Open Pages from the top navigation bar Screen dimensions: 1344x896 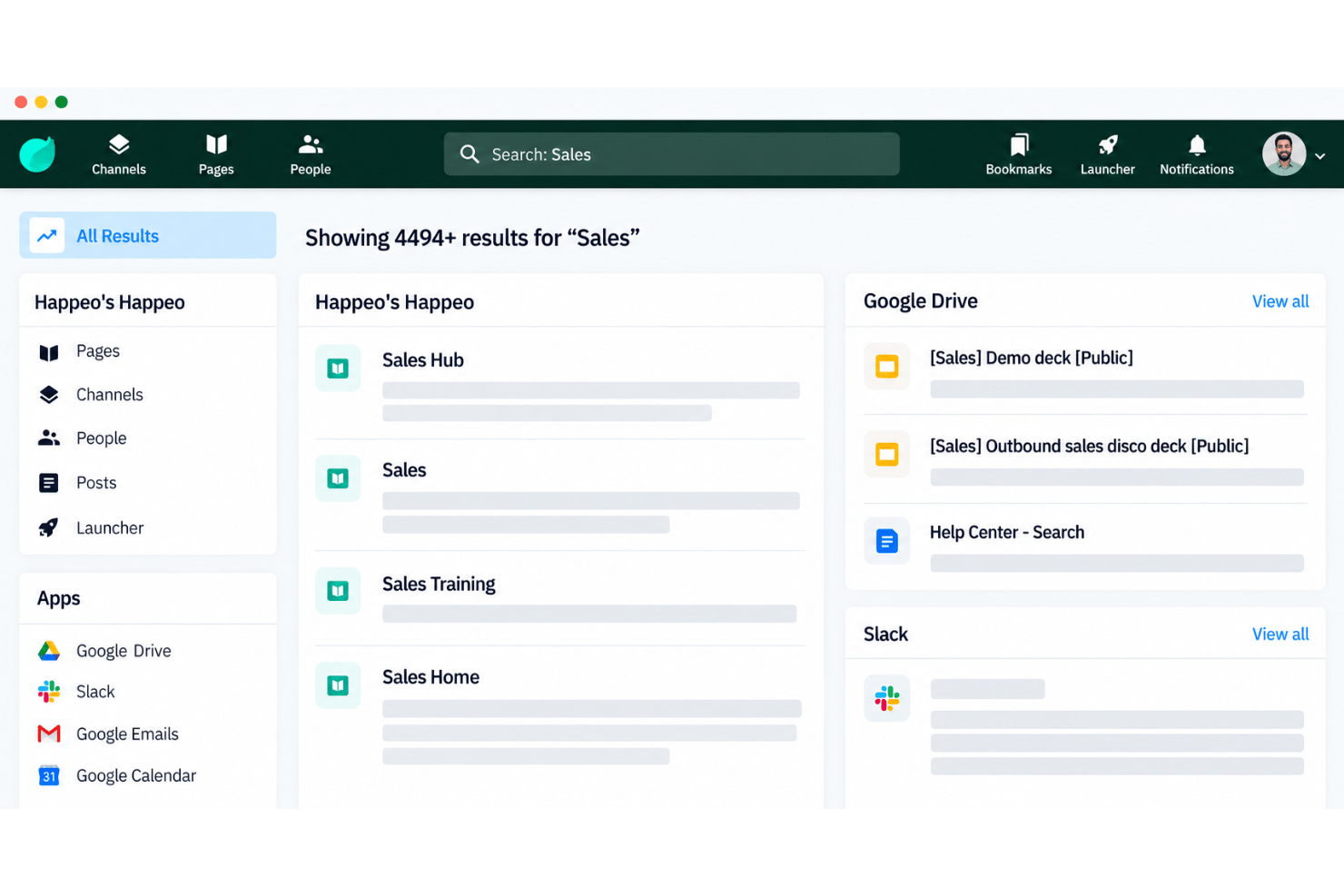click(216, 154)
